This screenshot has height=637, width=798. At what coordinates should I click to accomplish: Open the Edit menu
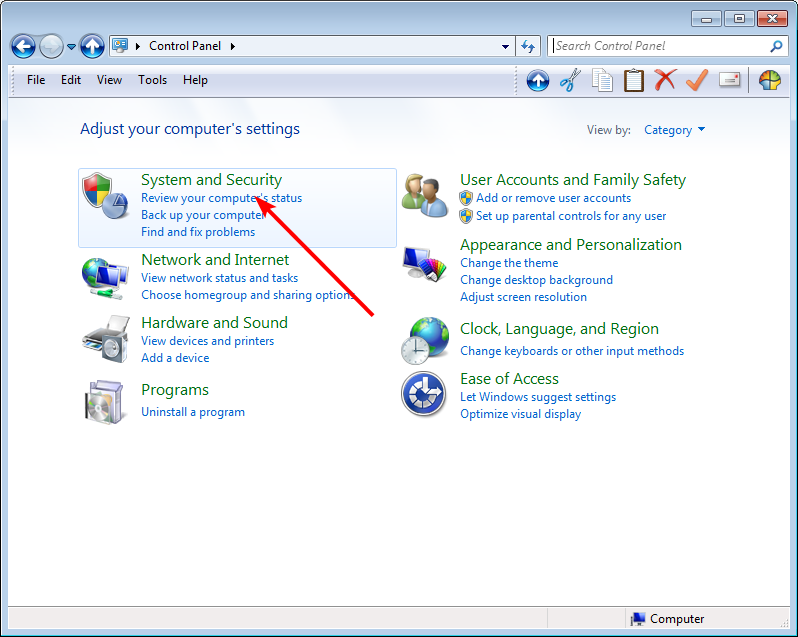click(x=71, y=80)
